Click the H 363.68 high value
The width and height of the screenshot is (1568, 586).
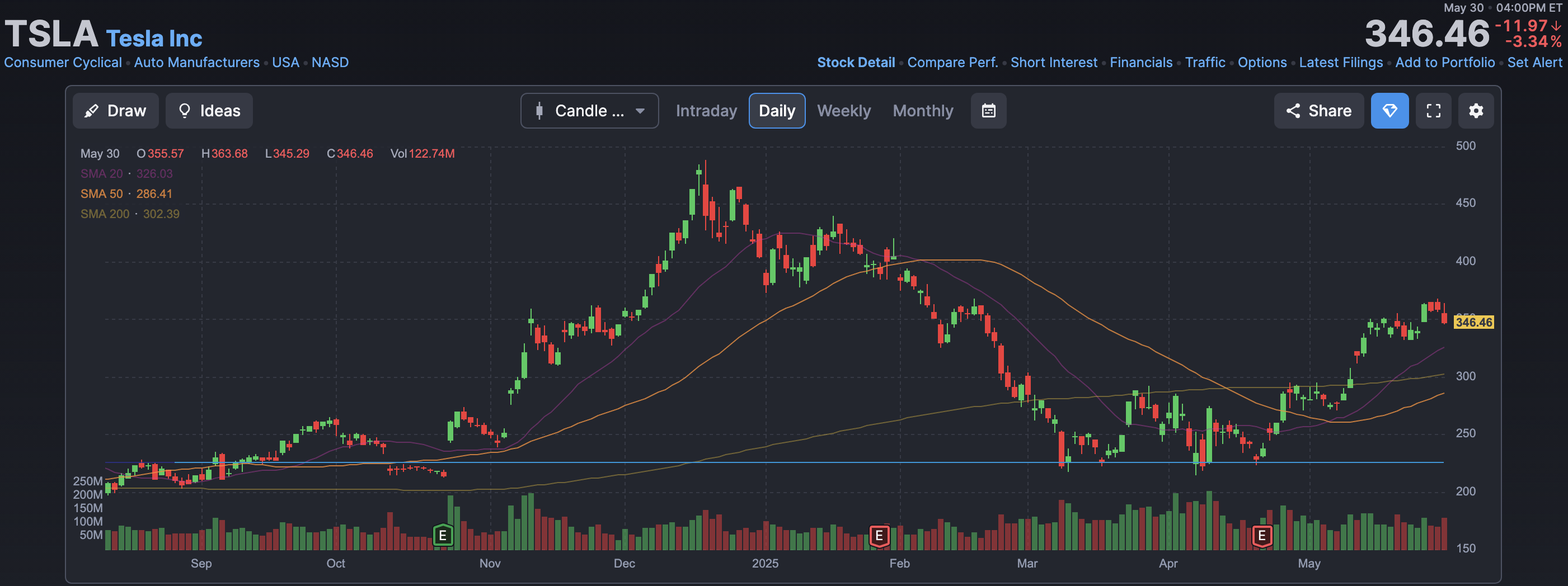pos(224,153)
